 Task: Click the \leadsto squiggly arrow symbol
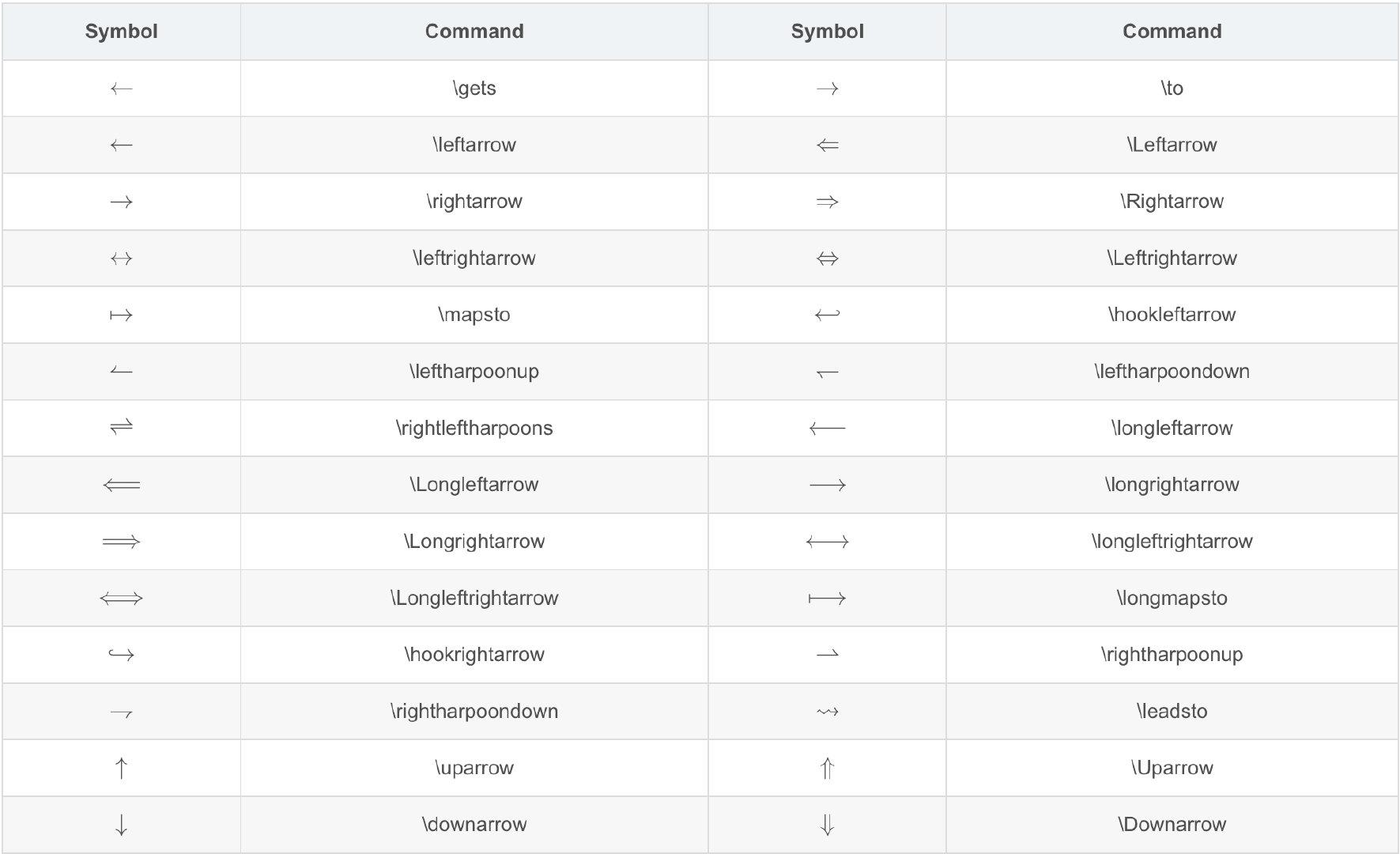[827, 712]
